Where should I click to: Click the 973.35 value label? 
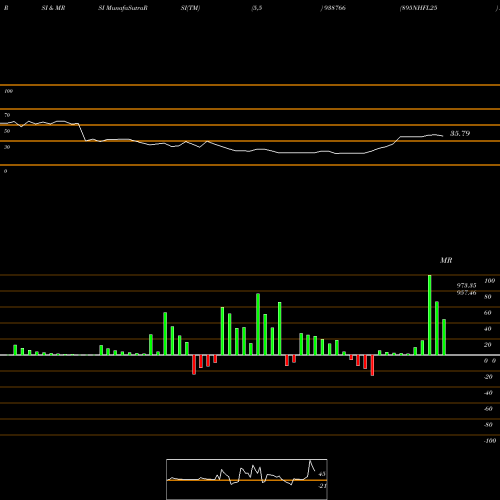point(466,285)
